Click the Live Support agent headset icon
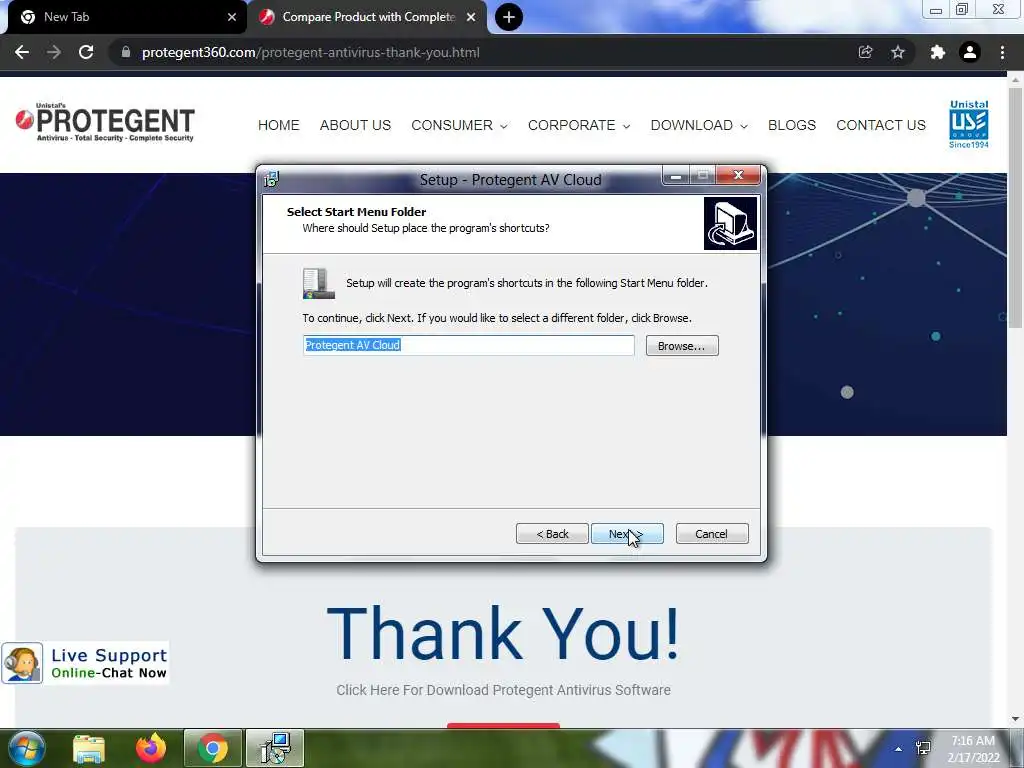This screenshot has height=768, width=1024. 22,664
